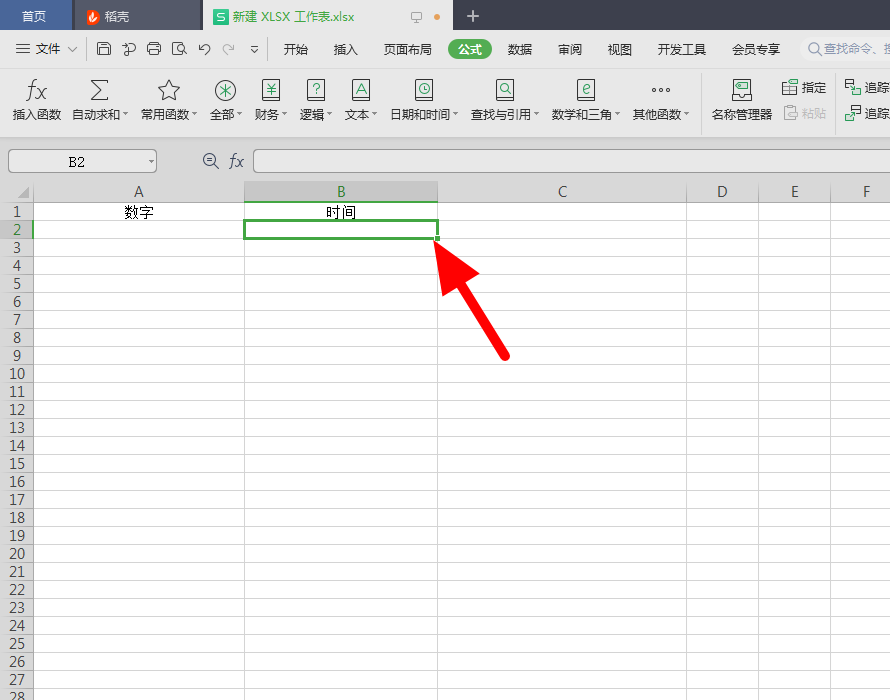Expand the 常用函数 dropdown arrow
The width and height of the screenshot is (890, 700).
(194, 114)
